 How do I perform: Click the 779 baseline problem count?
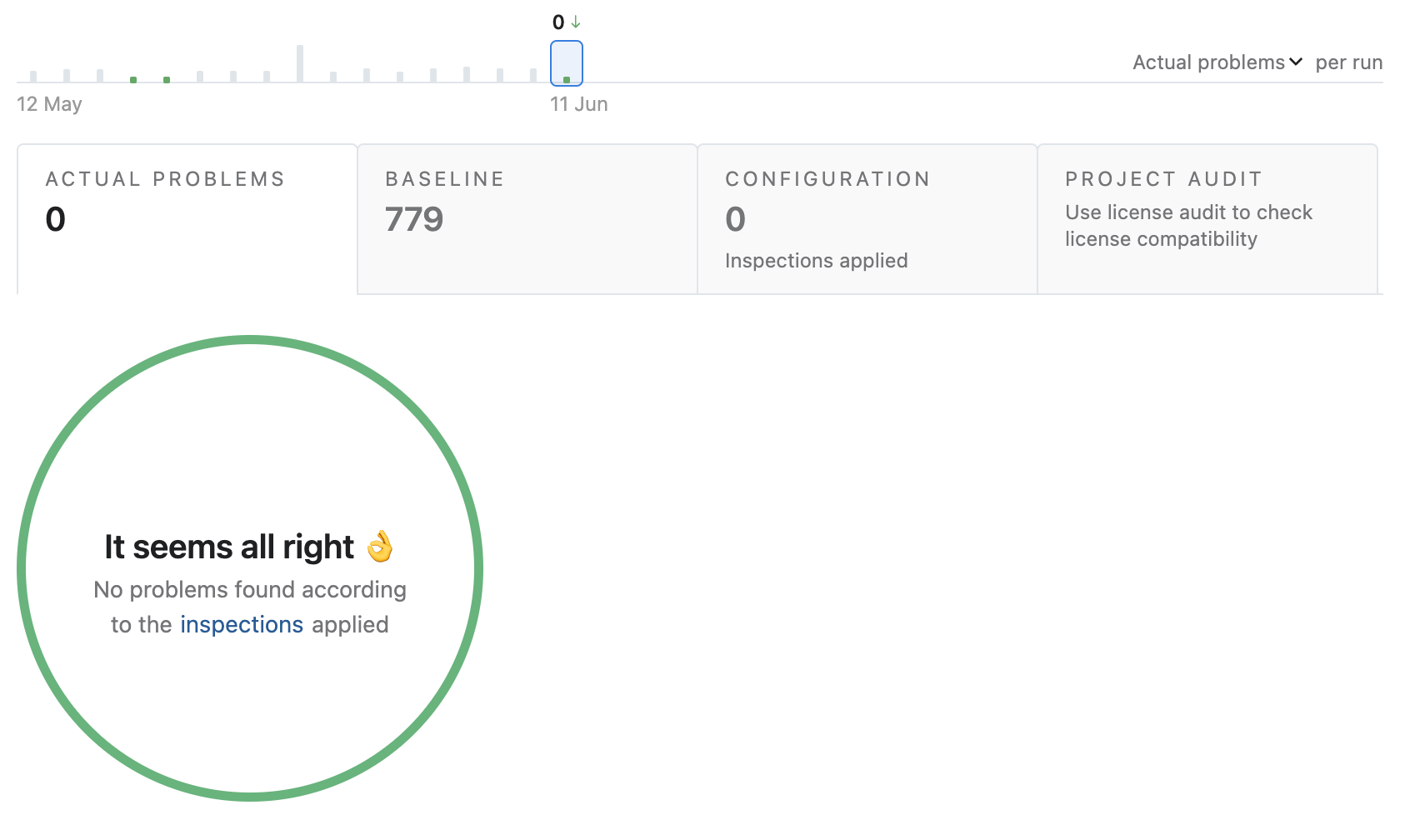[414, 219]
